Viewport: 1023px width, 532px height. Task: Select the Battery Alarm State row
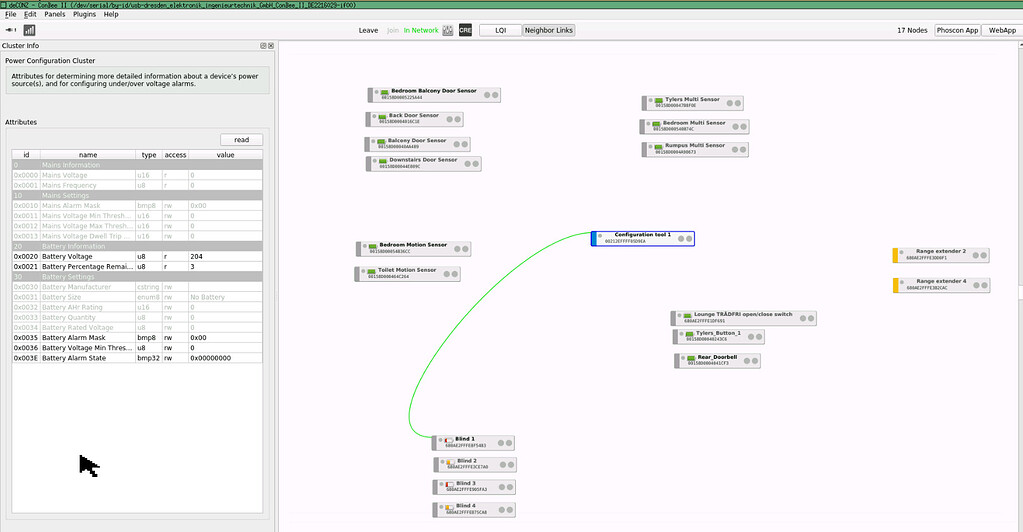(137, 358)
